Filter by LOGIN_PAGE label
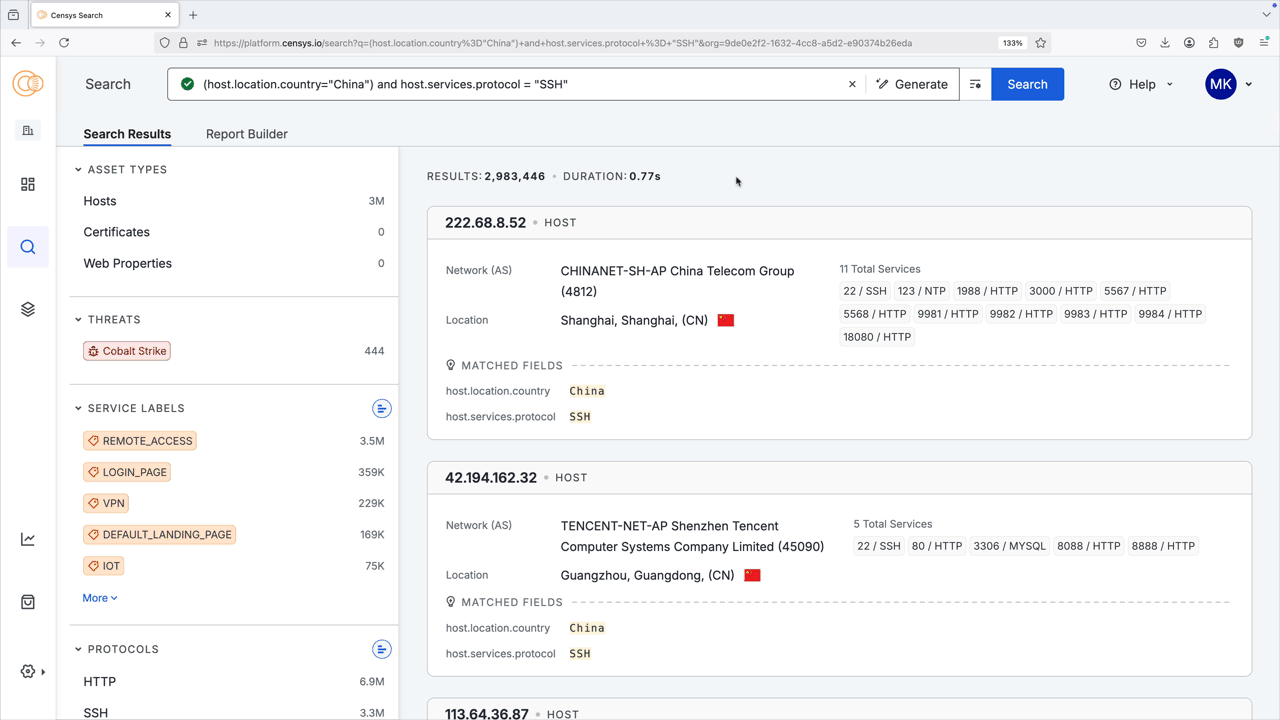Screen dimensions: 1280x720 (x=127, y=472)
